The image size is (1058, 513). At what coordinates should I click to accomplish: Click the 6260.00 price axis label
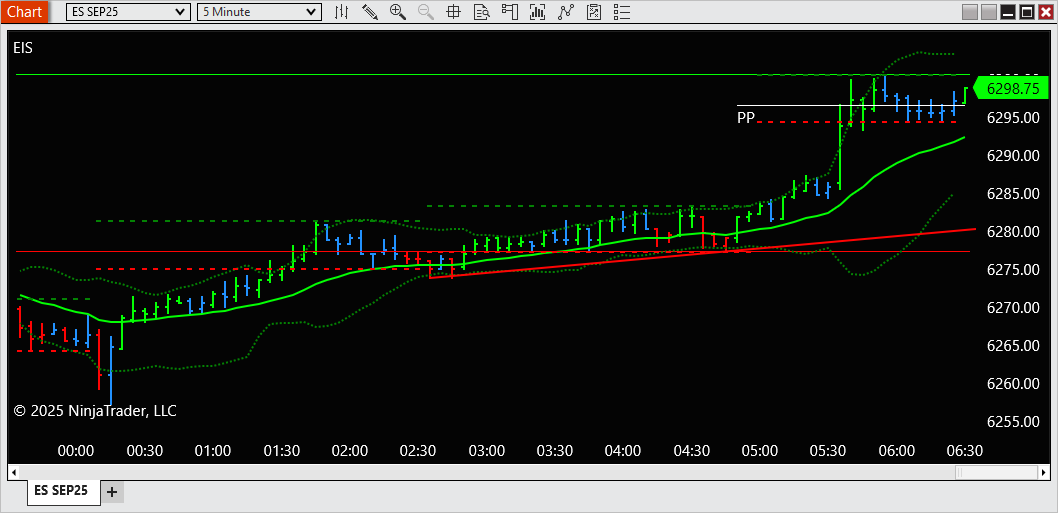click(1013, 383)
